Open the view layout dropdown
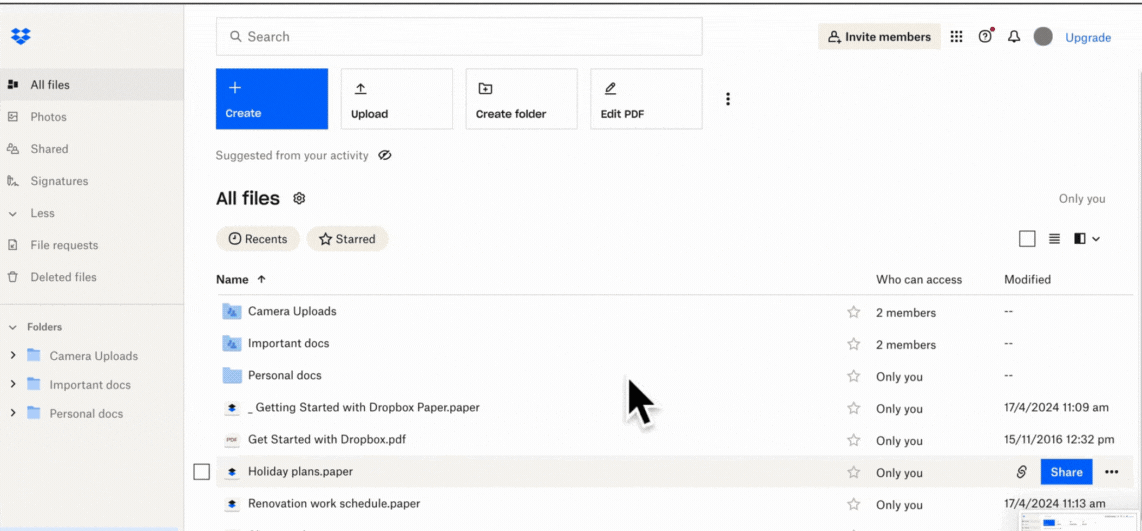The width and height of the screenshot is (1142, 531). pos(1087,239)
